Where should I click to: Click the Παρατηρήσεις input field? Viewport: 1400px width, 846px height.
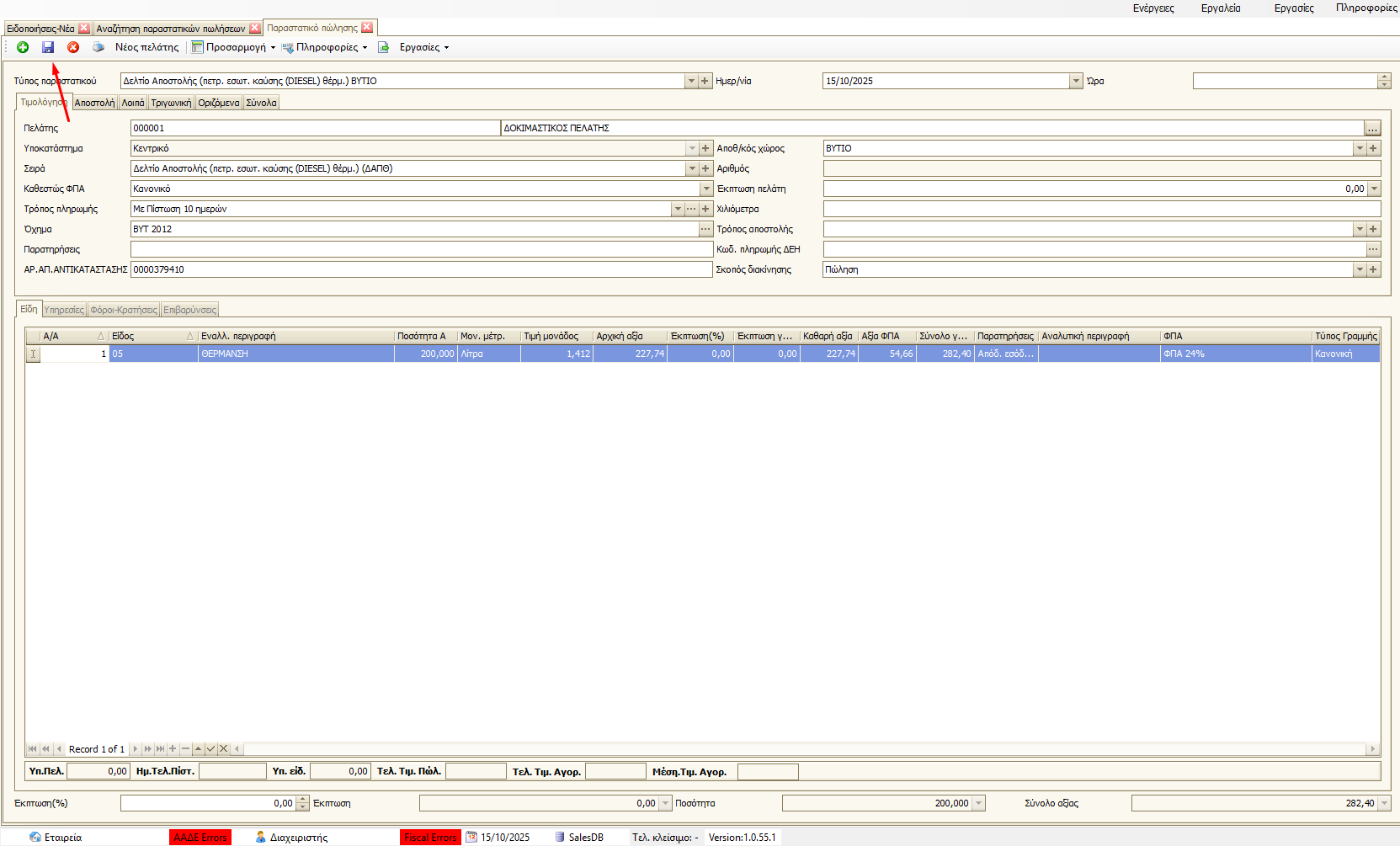coord(421,249)
